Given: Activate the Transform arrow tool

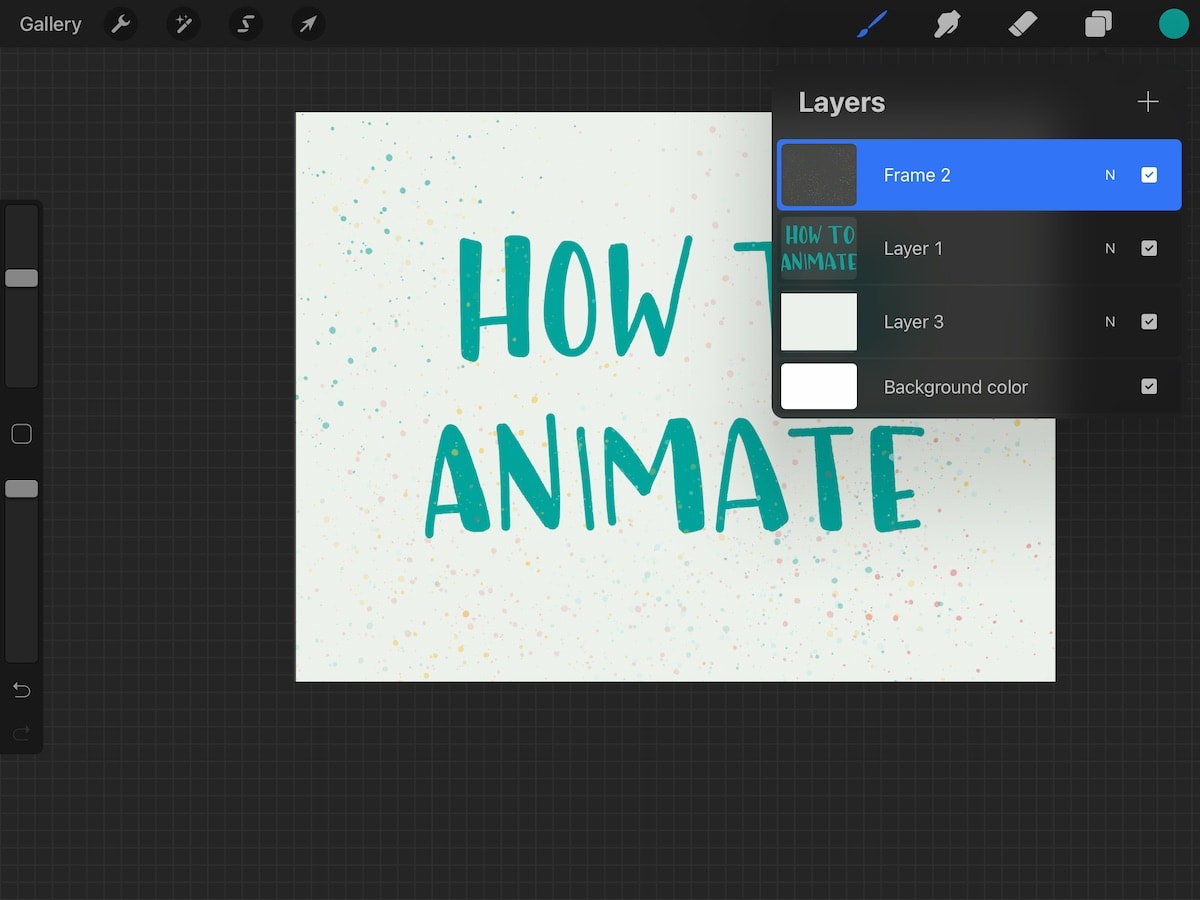Looking at the screenshot, I should pyautogui.click(x=308, y=24).
